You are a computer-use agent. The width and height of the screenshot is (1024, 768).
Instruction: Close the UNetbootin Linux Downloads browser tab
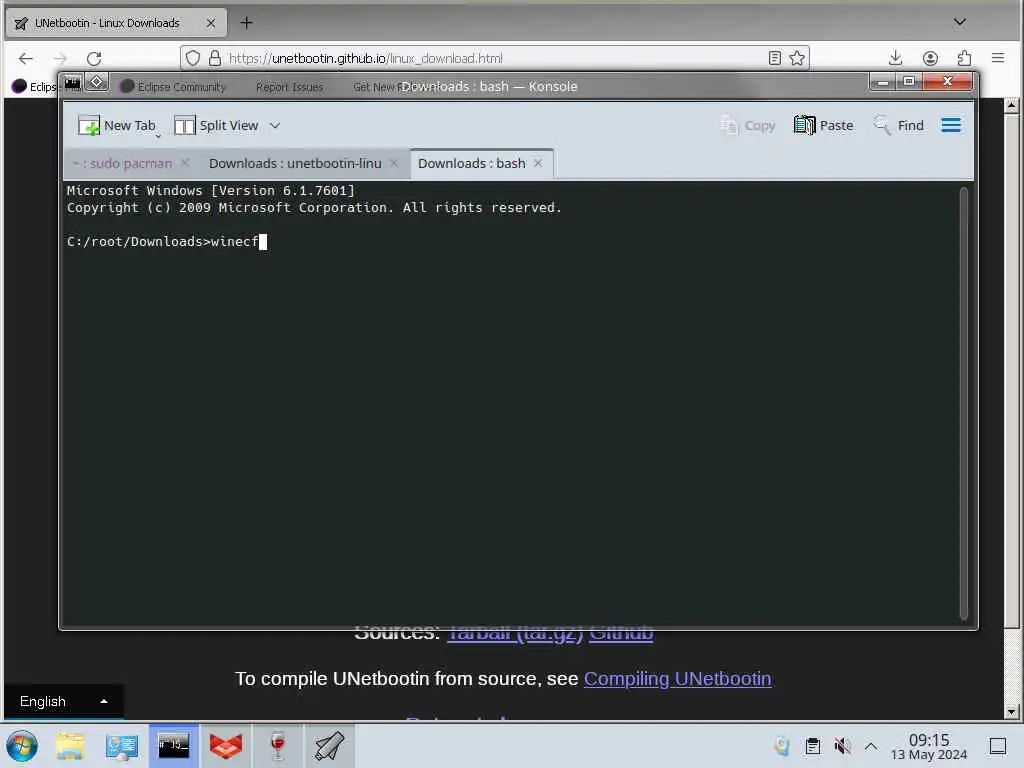tap(210, 23)
